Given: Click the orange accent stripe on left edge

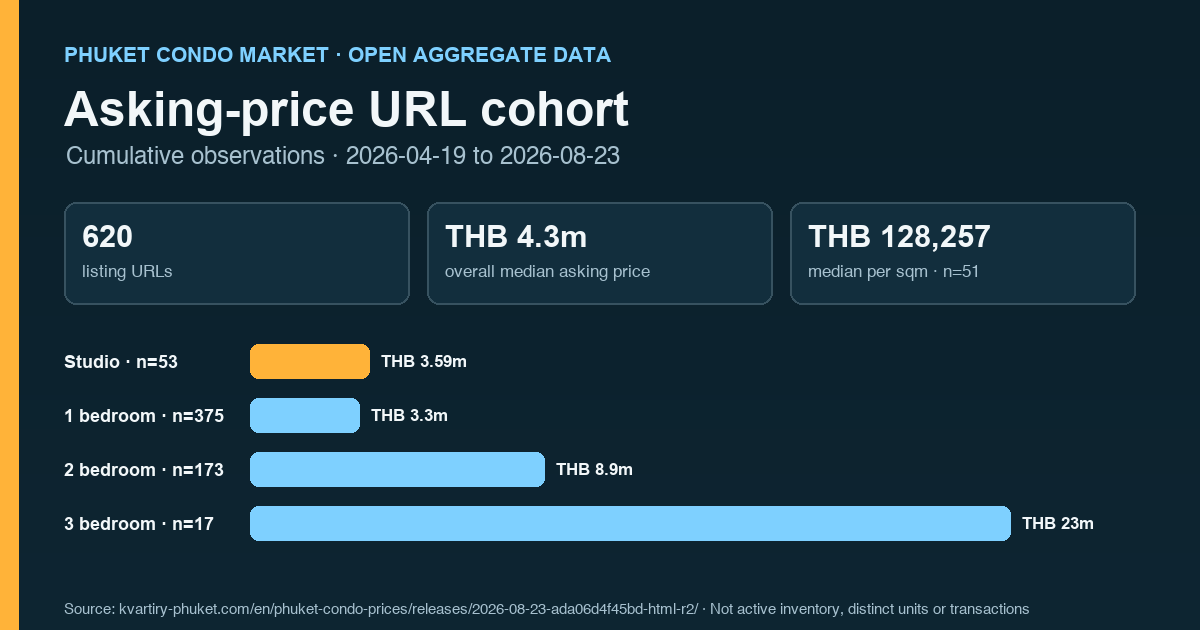Looking at the screenshot, I should [x=9, y=315].
